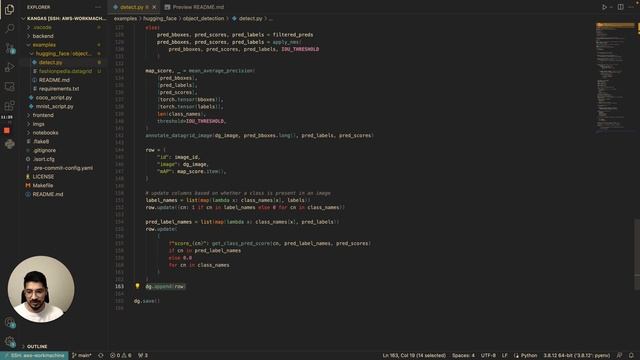Select the Python 3.8.12 interpreter item
This screenshot has height=360, width=640.
tap(576, 356)
